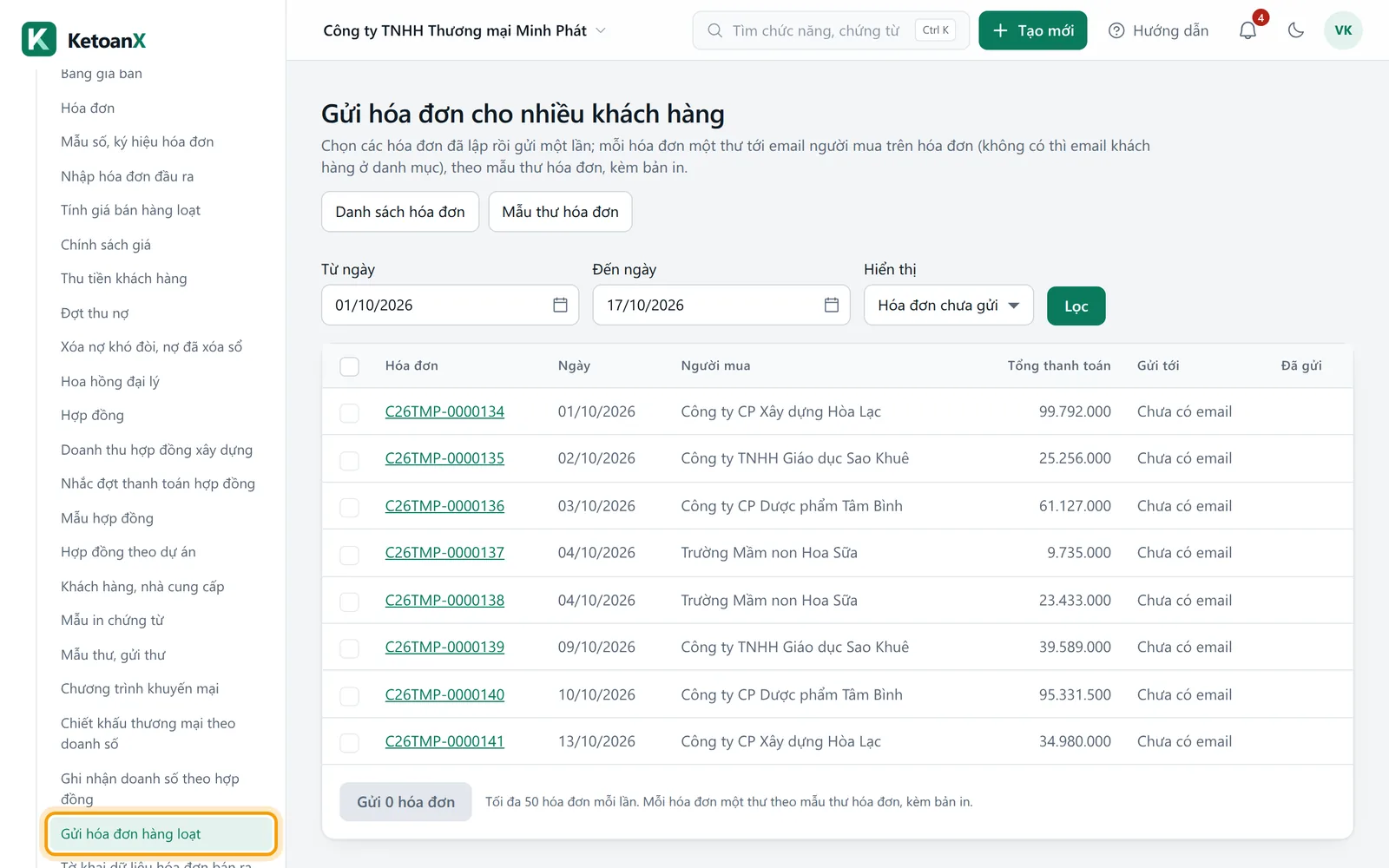Click the help circle icon beside Hướng dẫn

click(1116, 30)
